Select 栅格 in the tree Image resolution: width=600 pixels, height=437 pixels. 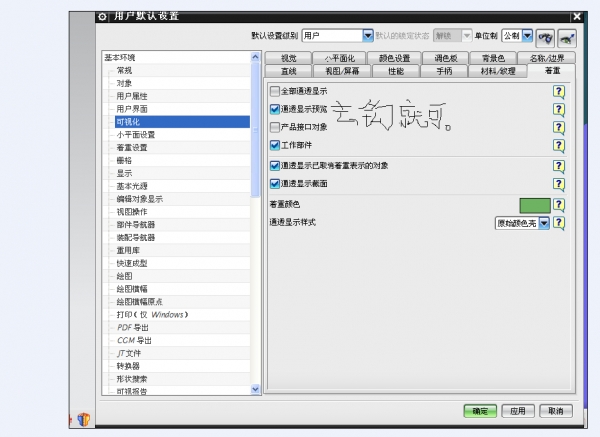click(x=124, y=160)
